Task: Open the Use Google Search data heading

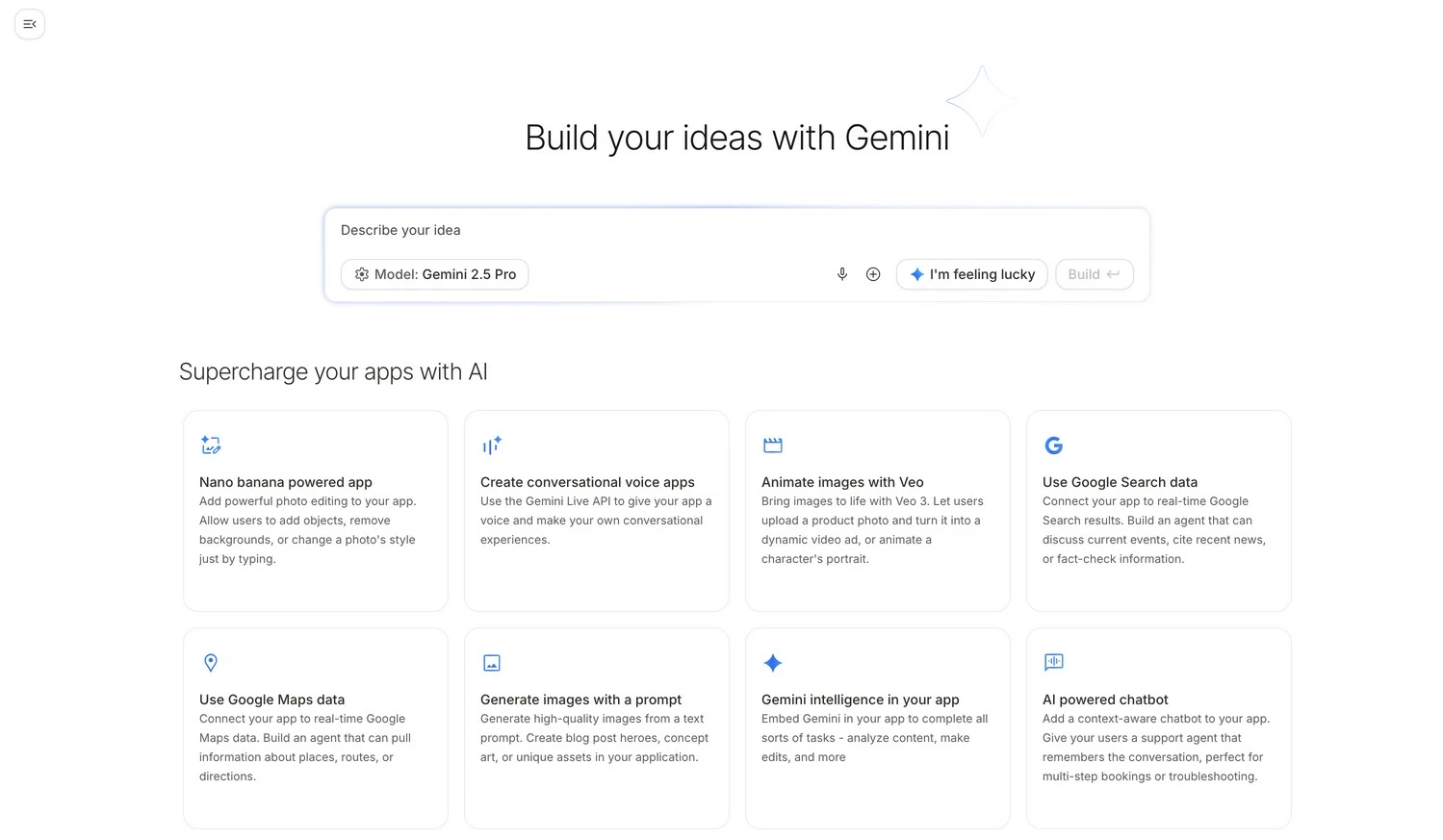Action: click(1120, 482)
